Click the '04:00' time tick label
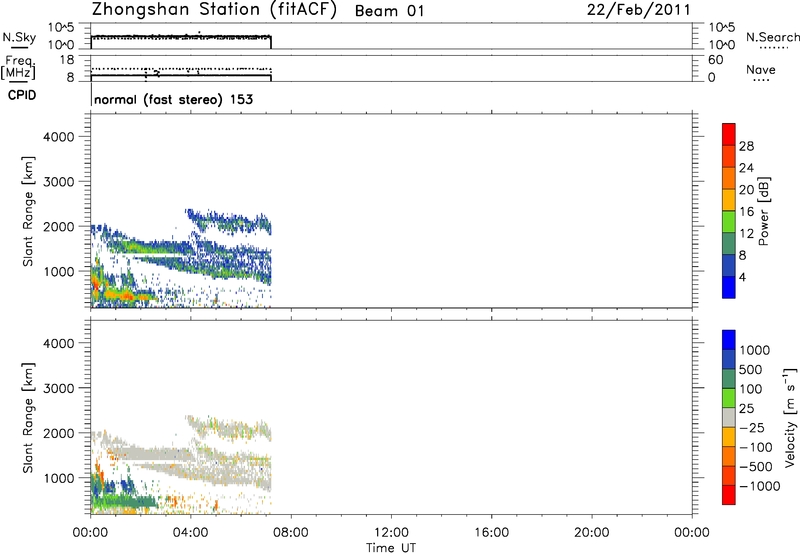This screenshot has height=554, width=800. click(190, 533)
